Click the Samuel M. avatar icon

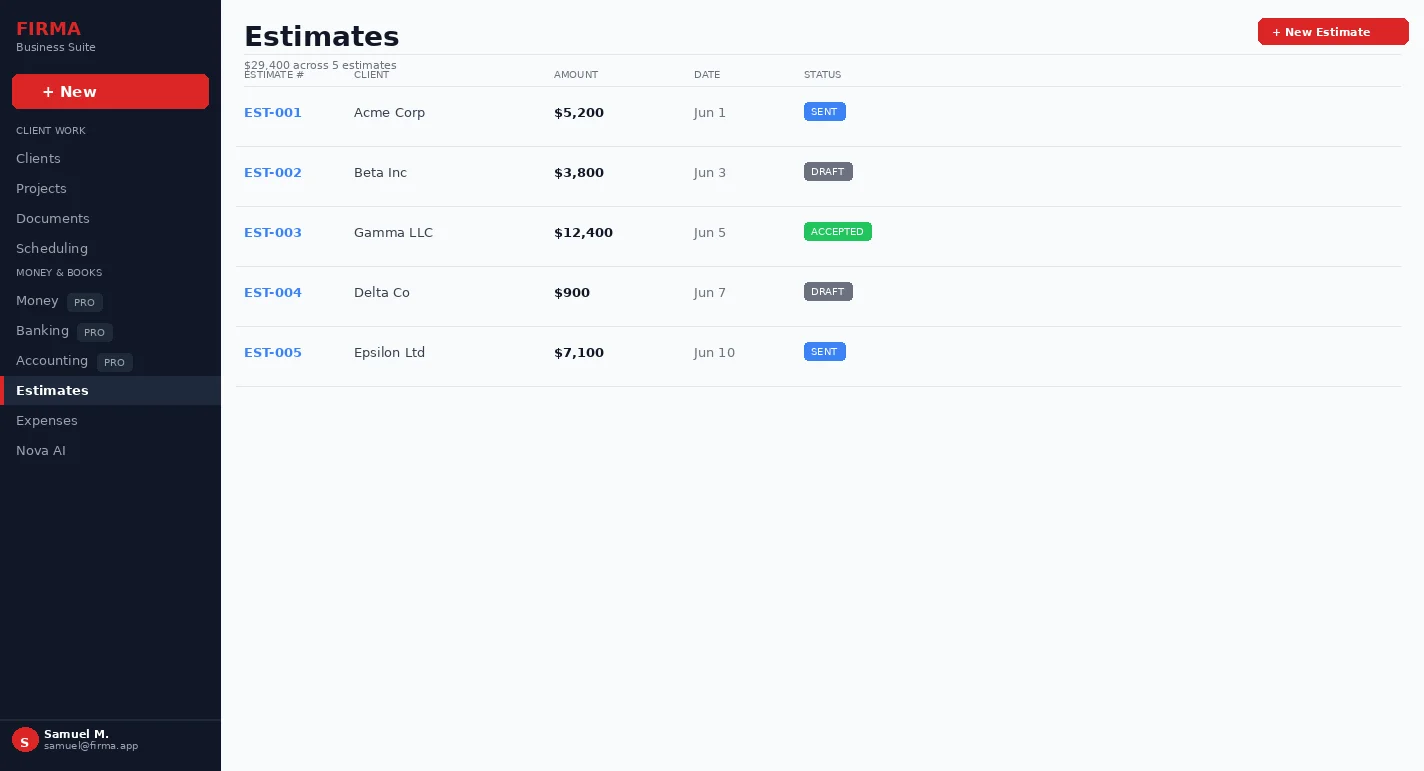[x=25, y=740]
